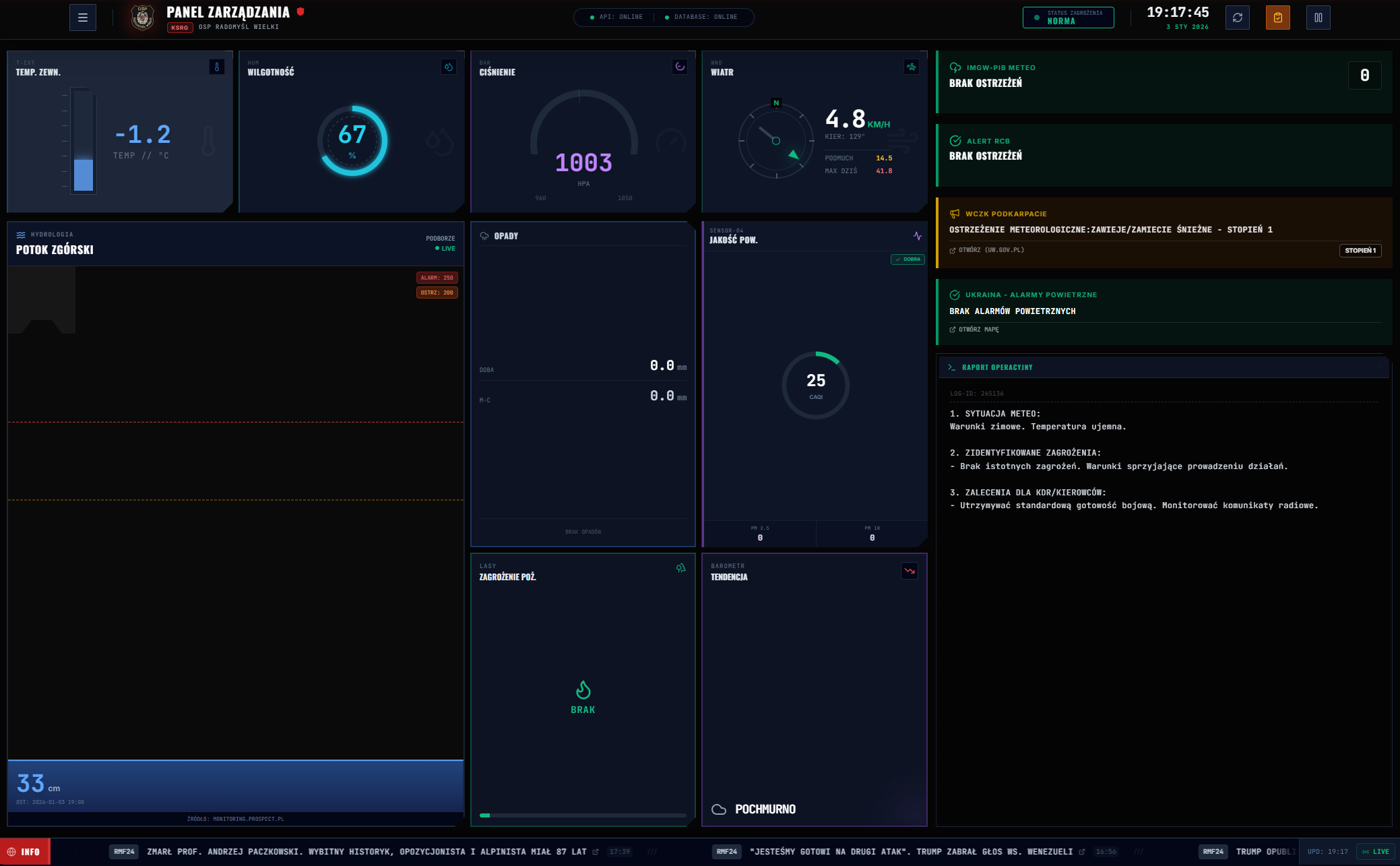Click the globe INFO badge in ticker

(25, 852)
